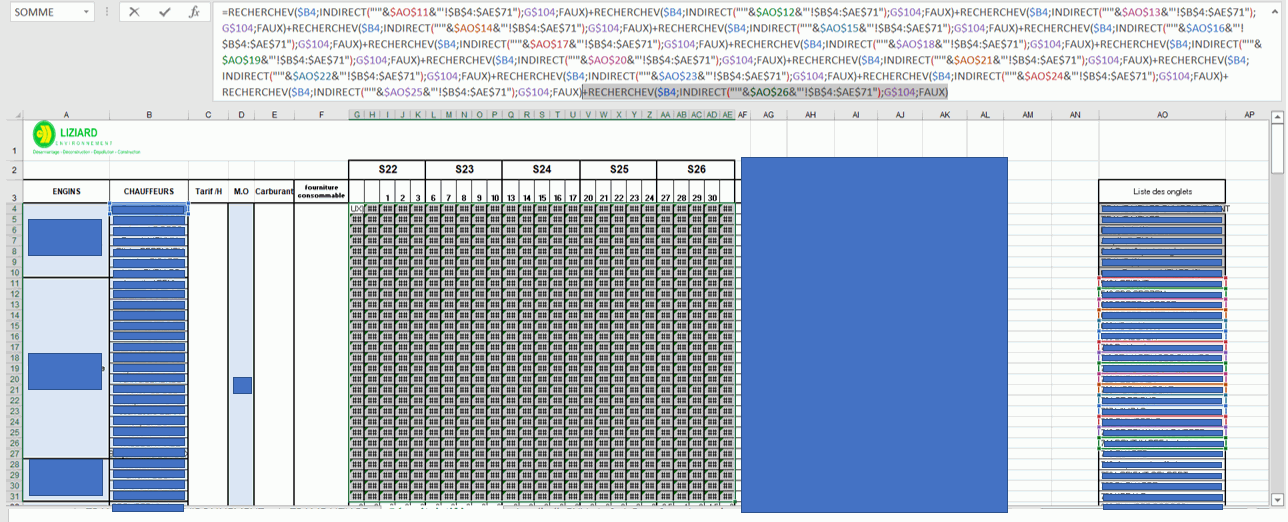Click the ENGINS header cell
Viewport: 1288px width, 522px height.
(66, 191)
